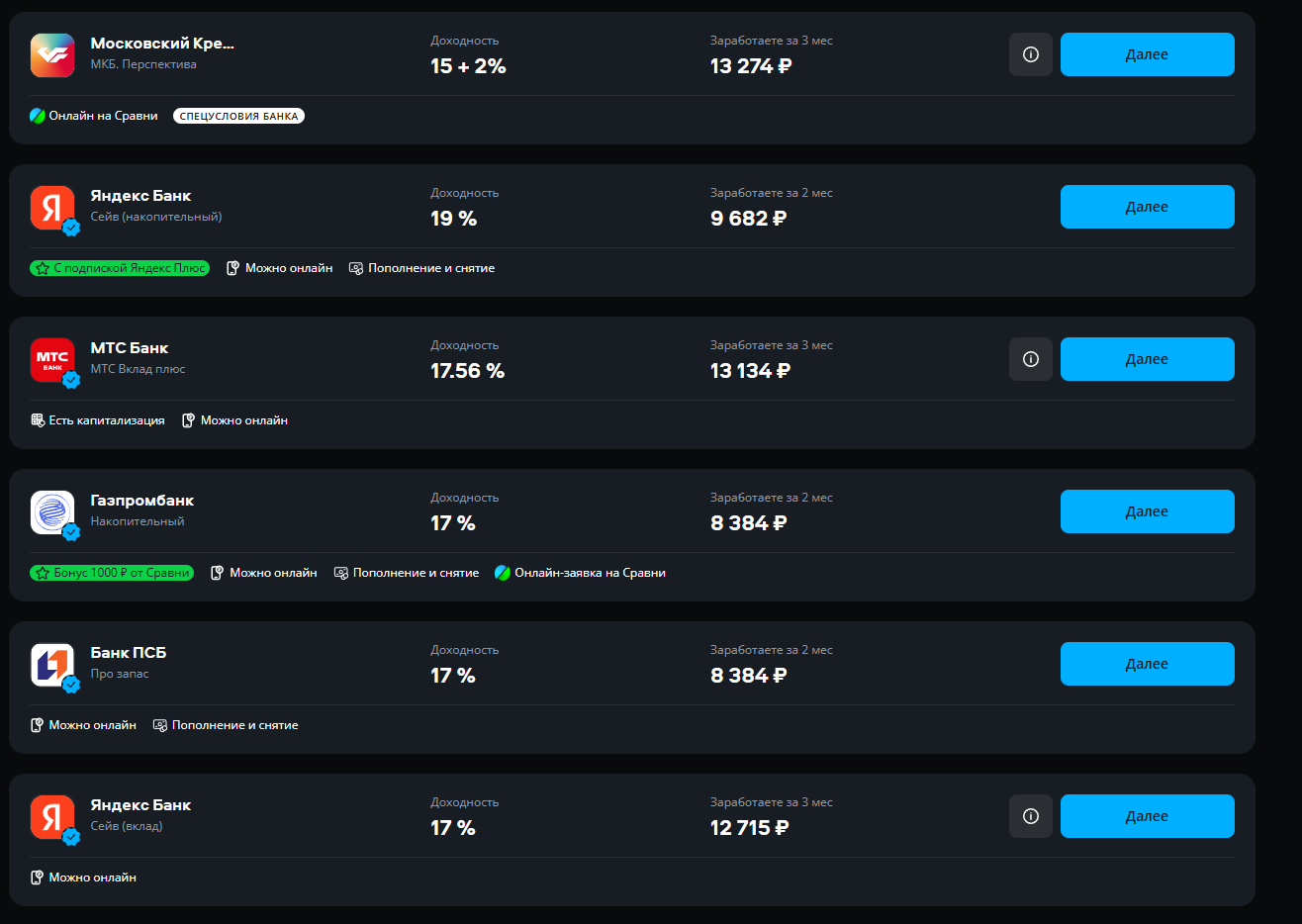Click the Московский Кредитный Банк logo icon
1302x924 pixels.
point(52,55)
